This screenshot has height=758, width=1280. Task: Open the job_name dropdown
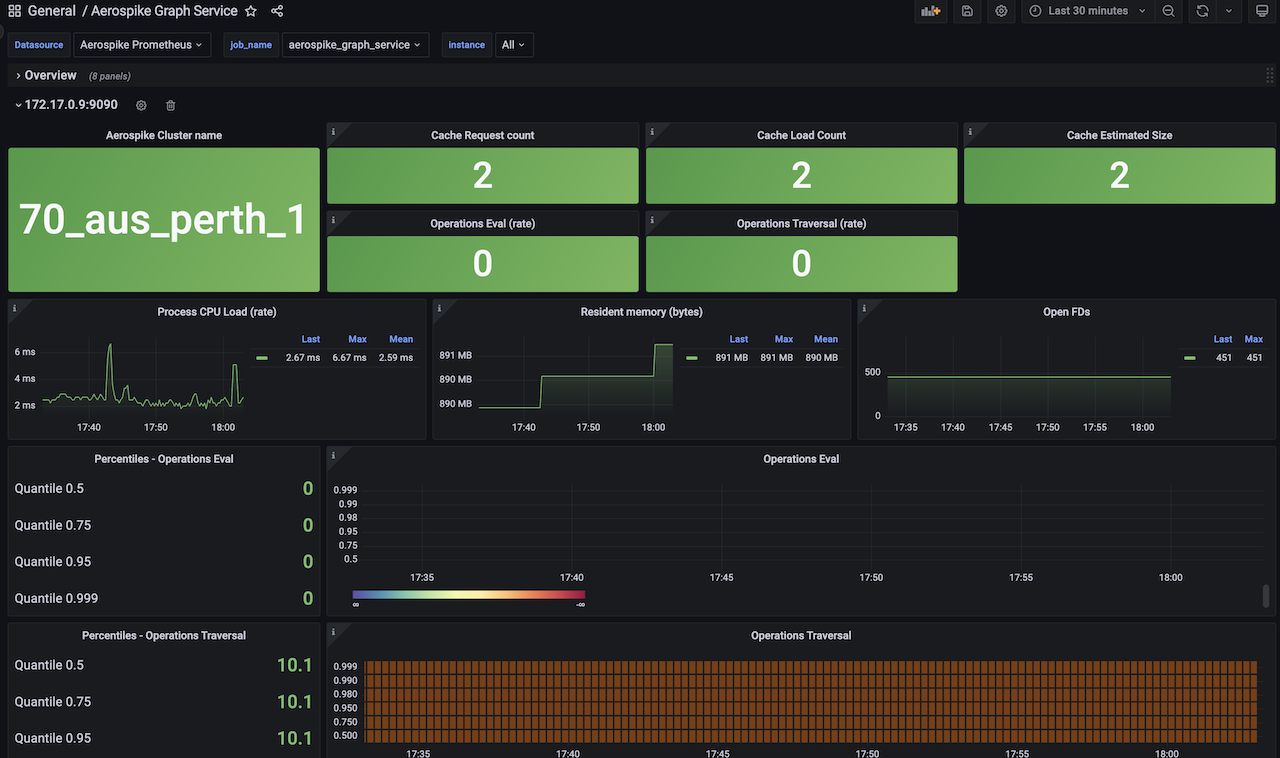[x=356, y=45]
